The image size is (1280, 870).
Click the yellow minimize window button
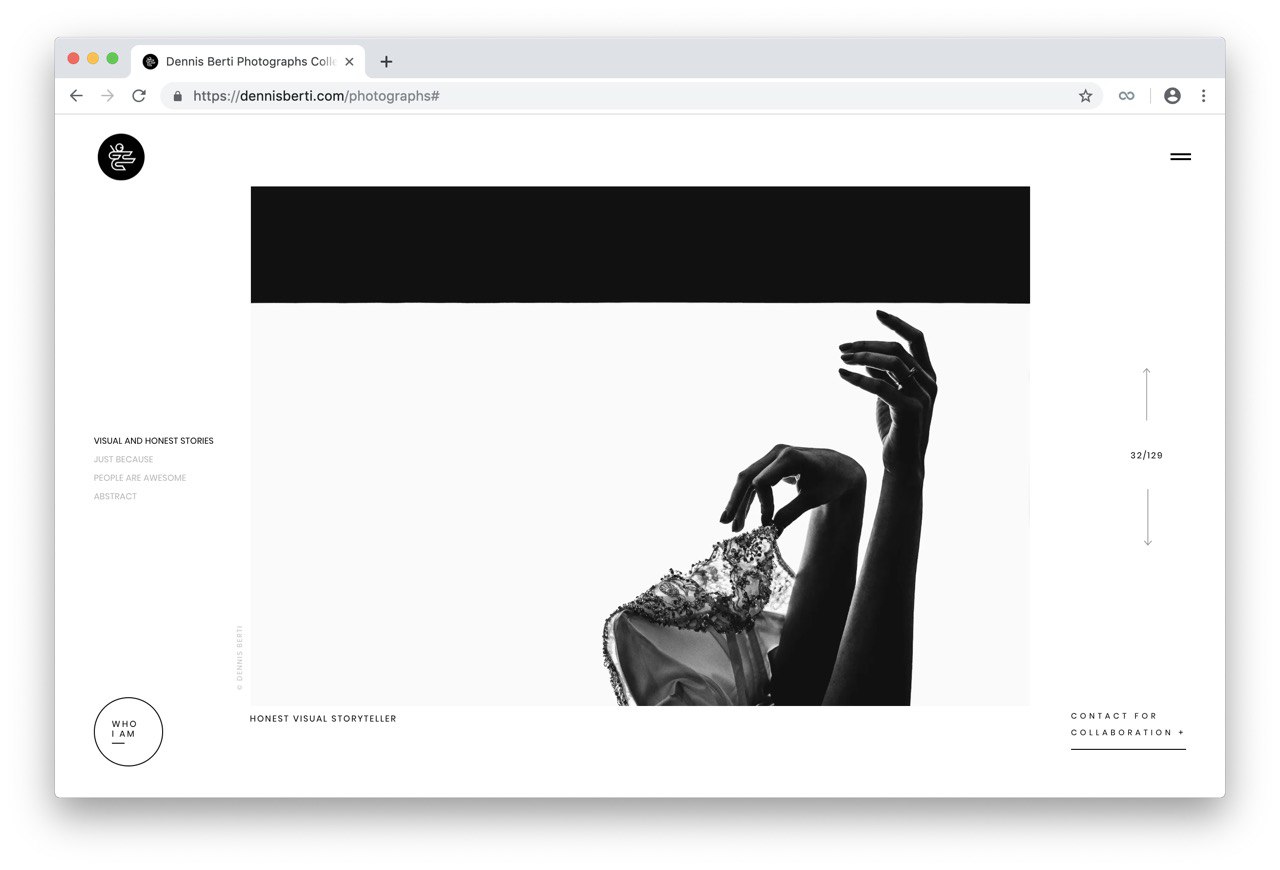(93, 59)
